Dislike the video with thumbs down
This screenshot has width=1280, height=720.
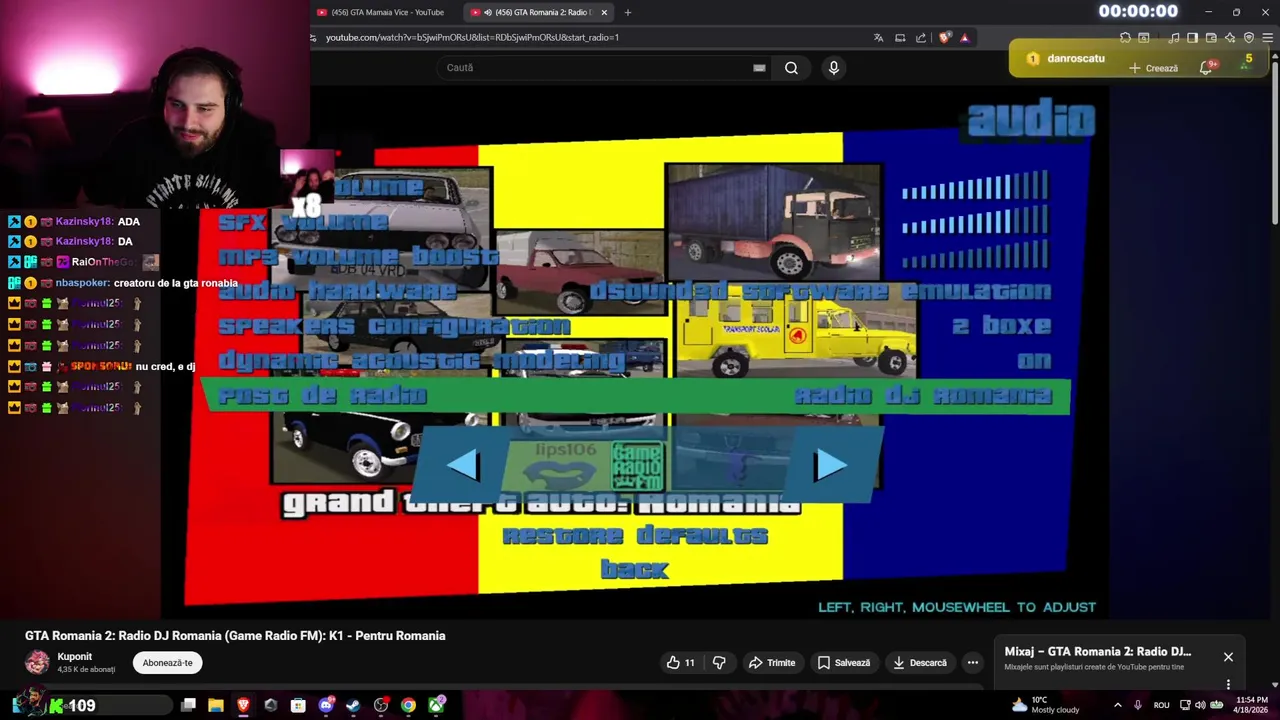(x=719, y=662)
